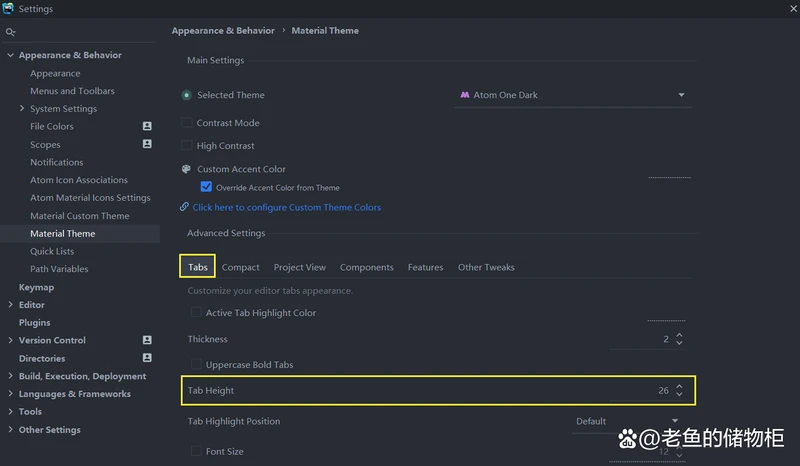
Task: Select Scopes in the settings tree
Action: coord(45,144)
